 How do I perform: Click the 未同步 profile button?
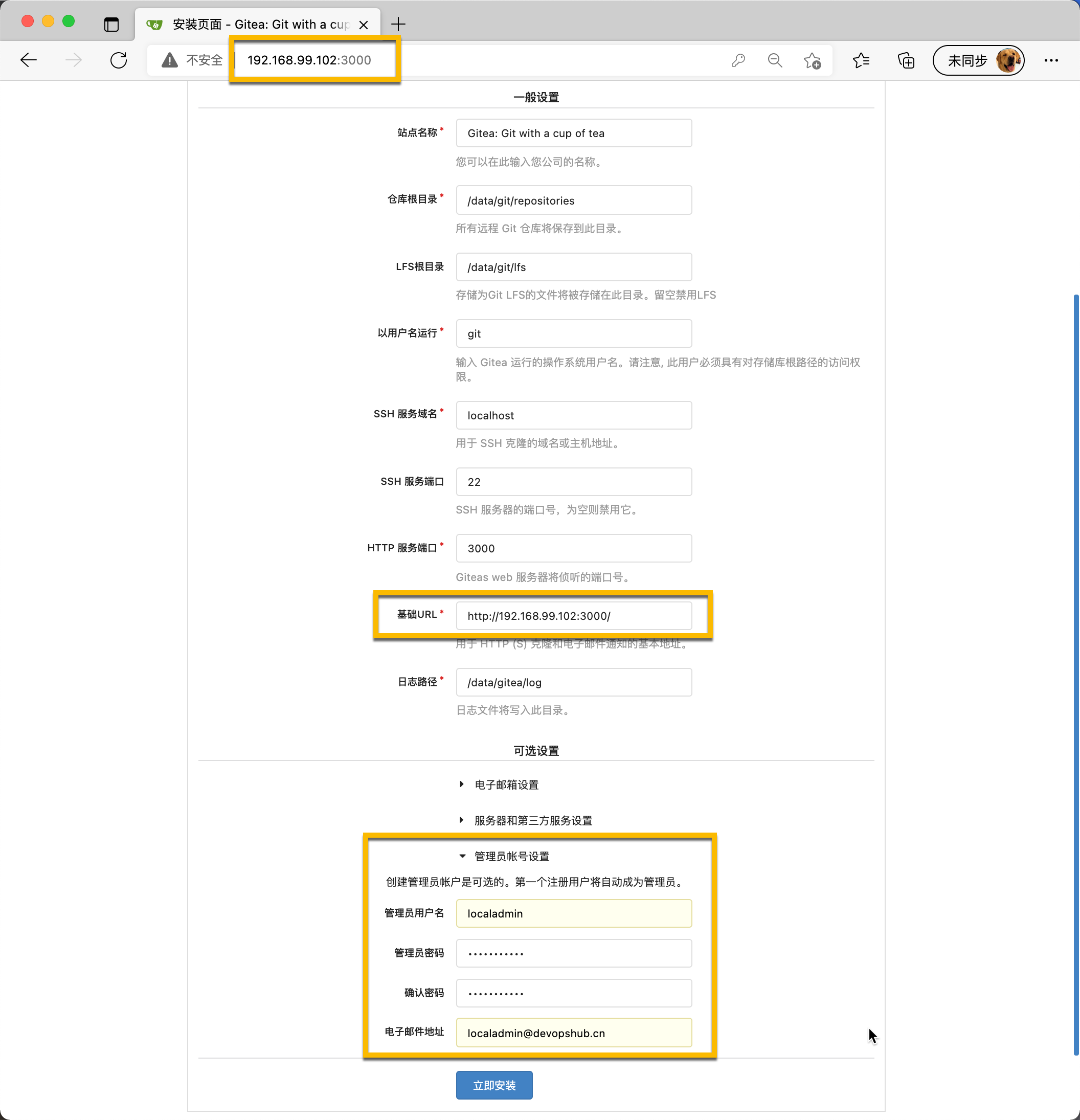pyautogui.click(x=978, y=60)
